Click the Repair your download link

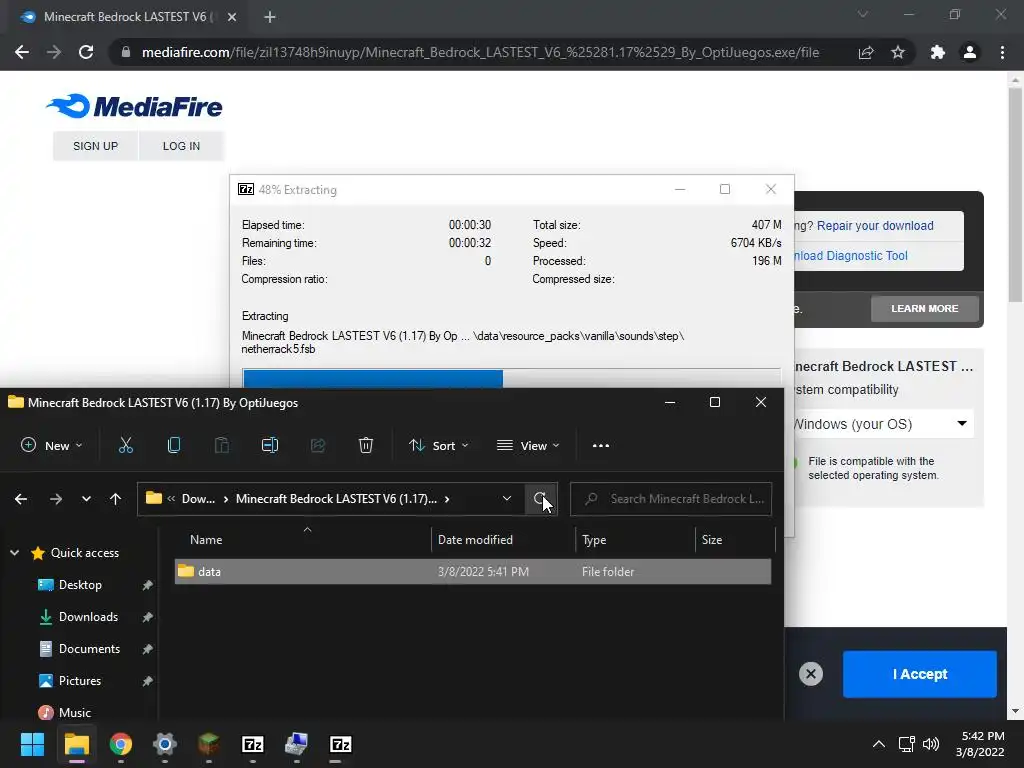[x=875, y=225]
